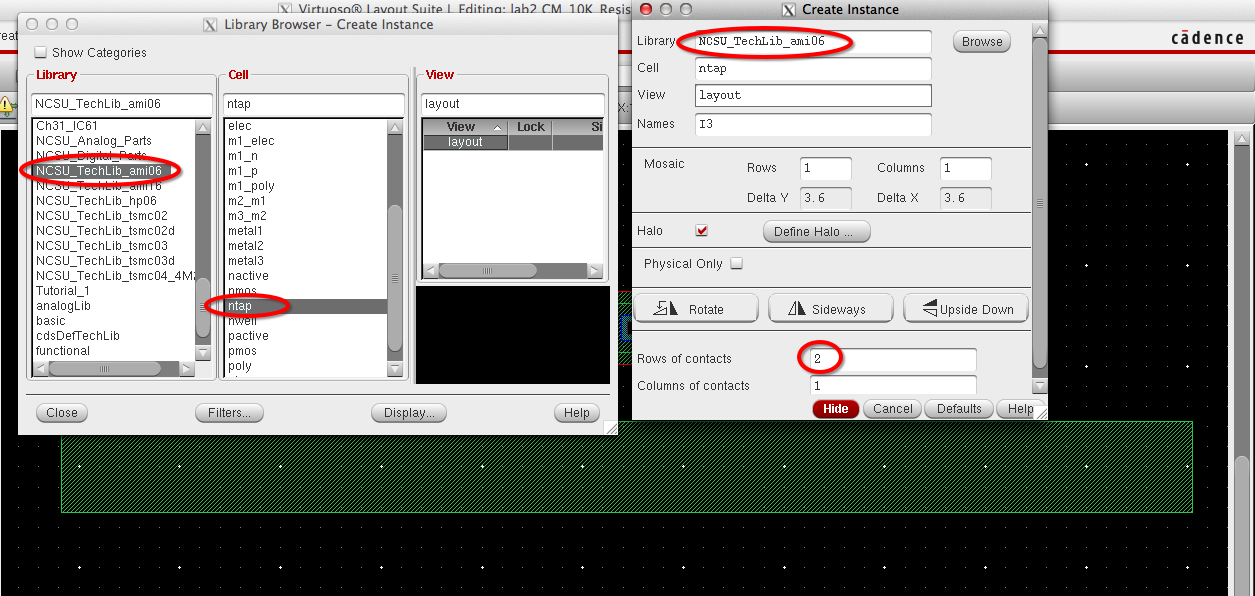This screenshot has width=1255, height=596.
Task: Cancel the Create Instance dialog
Action: 893,409
